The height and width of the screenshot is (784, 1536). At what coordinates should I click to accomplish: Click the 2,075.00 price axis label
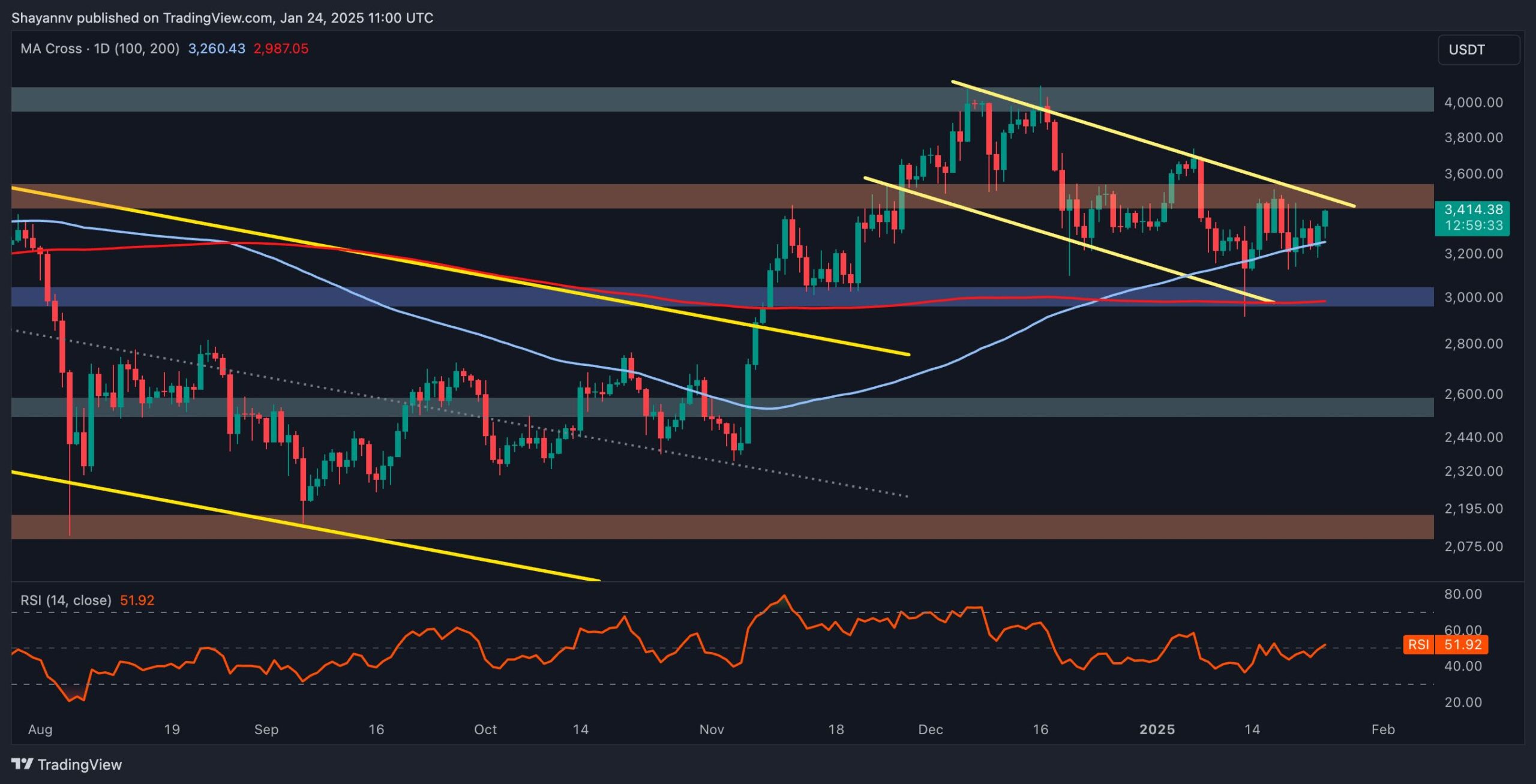tap(1473, 546)
